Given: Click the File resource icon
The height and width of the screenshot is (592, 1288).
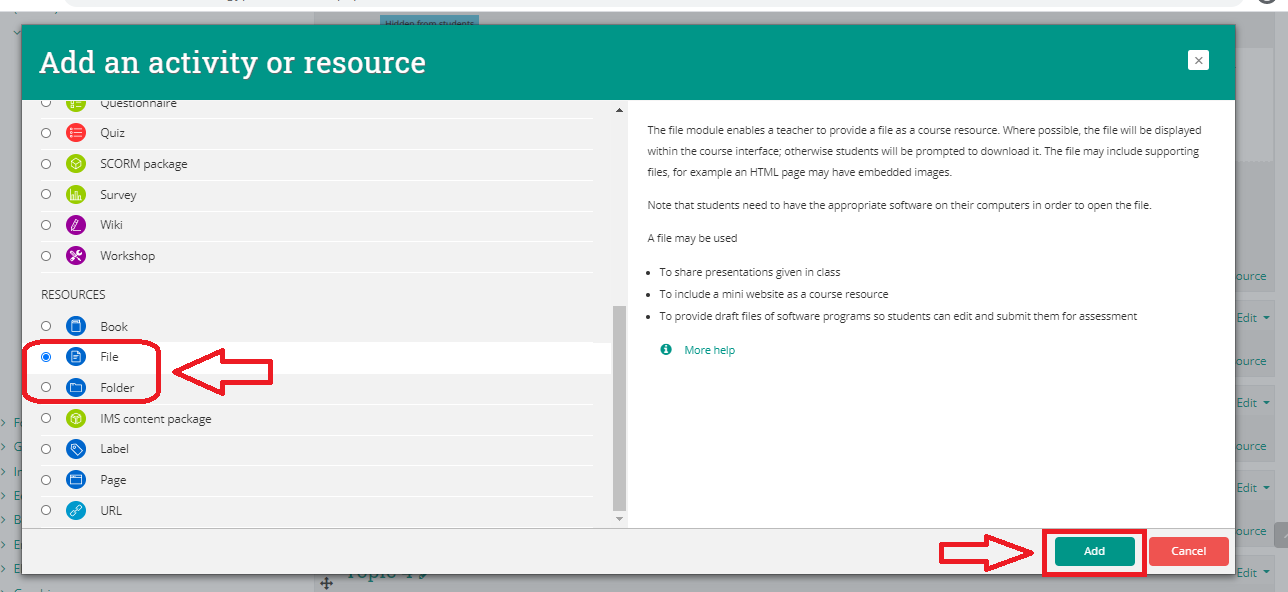Looking at the screenshot, I should (76, 357).
